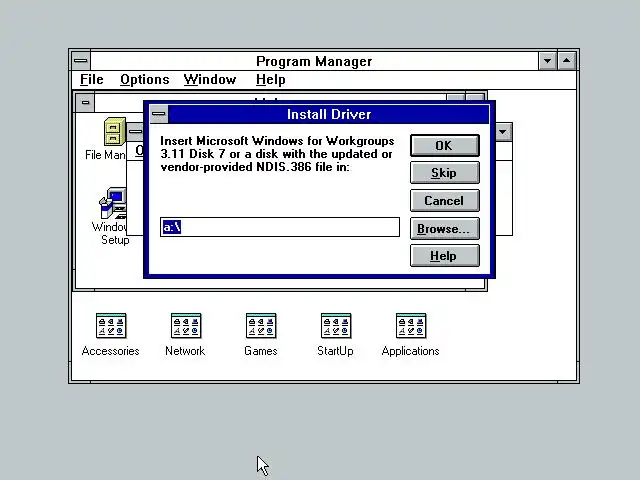640x480 pixels.
Task: Click the Applications group label
Action: [411, 351]
